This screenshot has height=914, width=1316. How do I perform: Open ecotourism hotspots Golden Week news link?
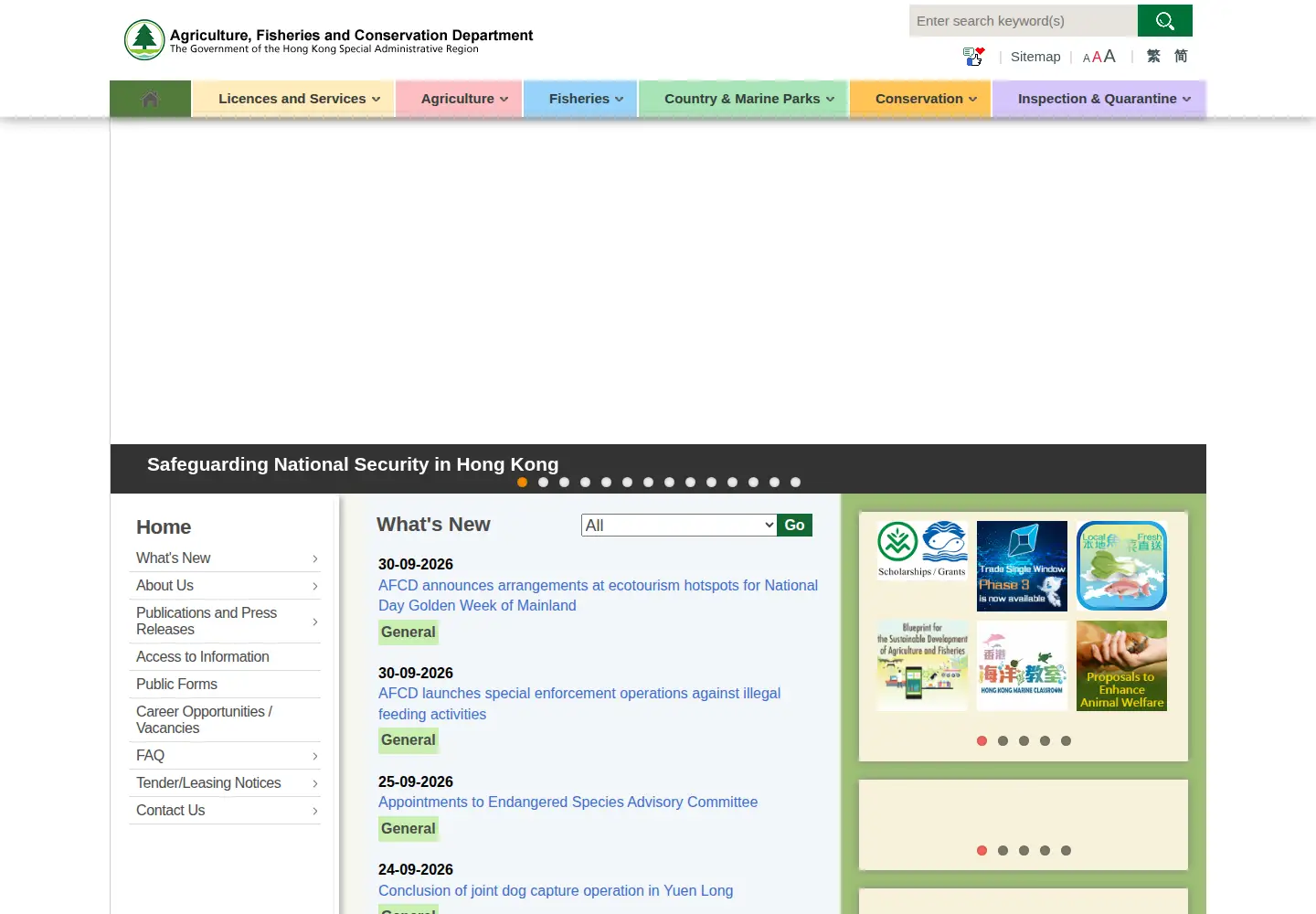(598, 595)
